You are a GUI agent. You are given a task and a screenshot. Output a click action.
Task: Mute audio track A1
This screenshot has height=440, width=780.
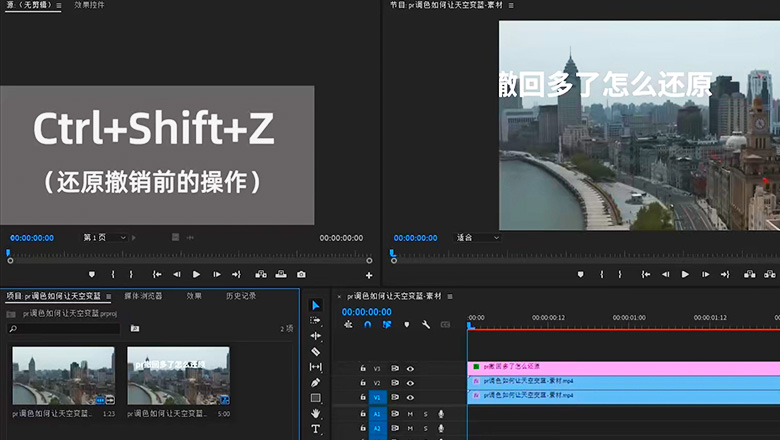pos(410,414)
